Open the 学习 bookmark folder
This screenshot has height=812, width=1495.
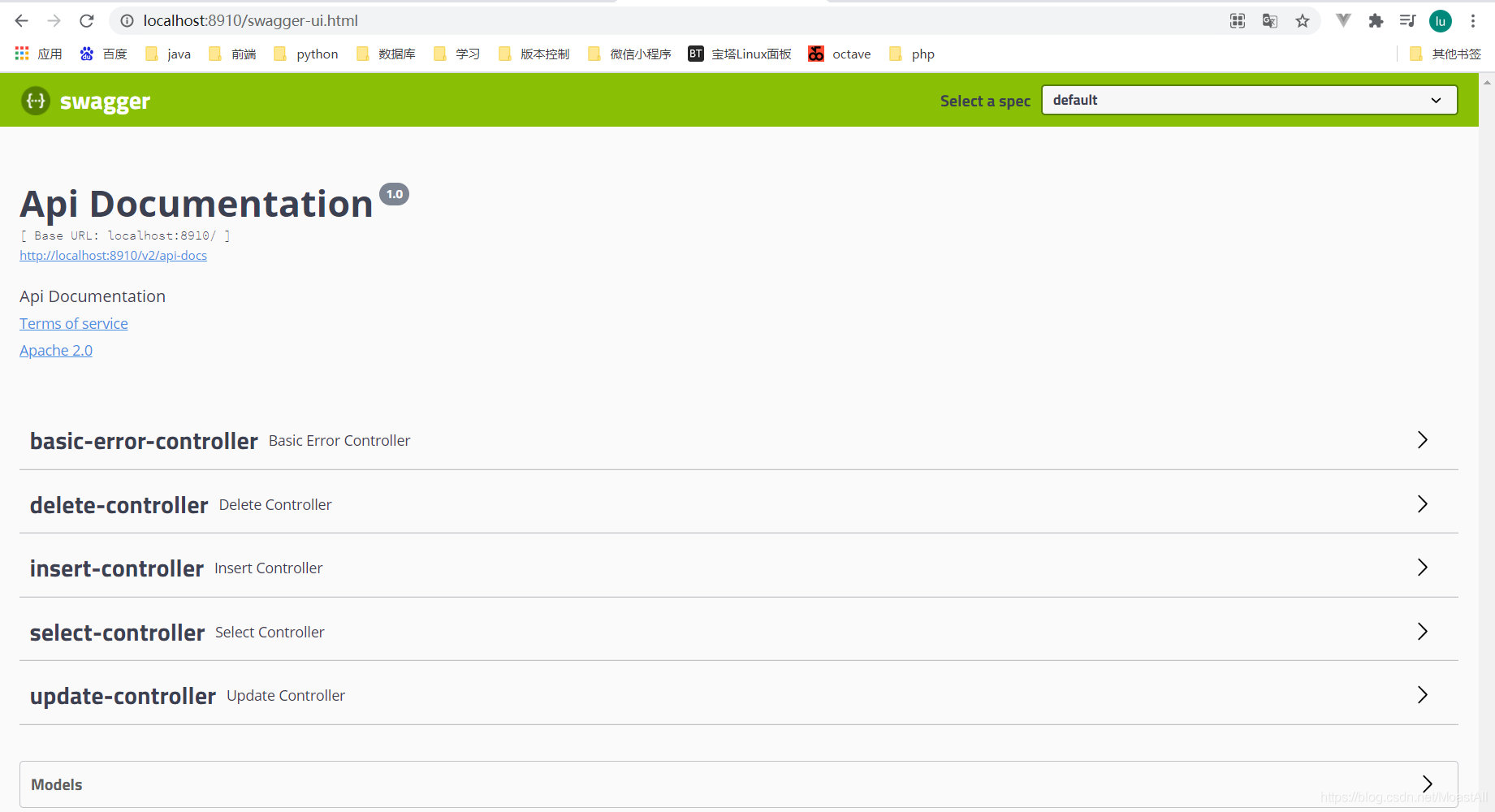point(457,54)
